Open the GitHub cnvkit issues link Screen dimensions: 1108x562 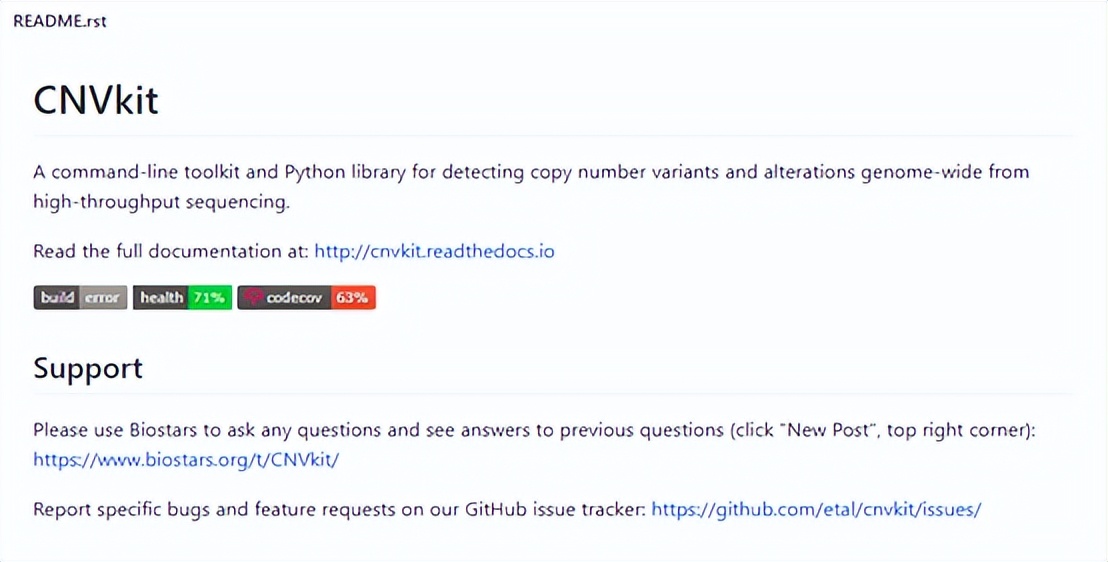click(816, 509)
